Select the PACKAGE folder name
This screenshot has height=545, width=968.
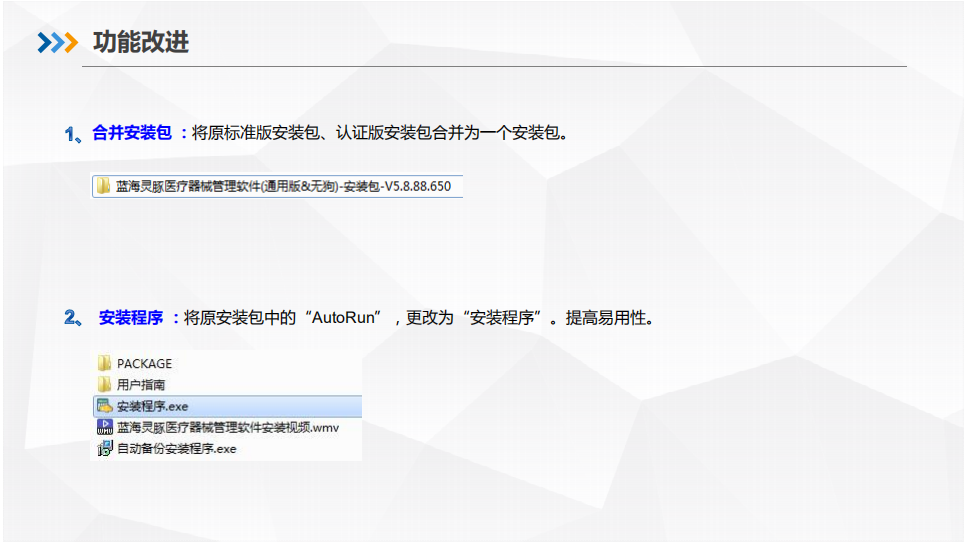(x=144, y=363)
